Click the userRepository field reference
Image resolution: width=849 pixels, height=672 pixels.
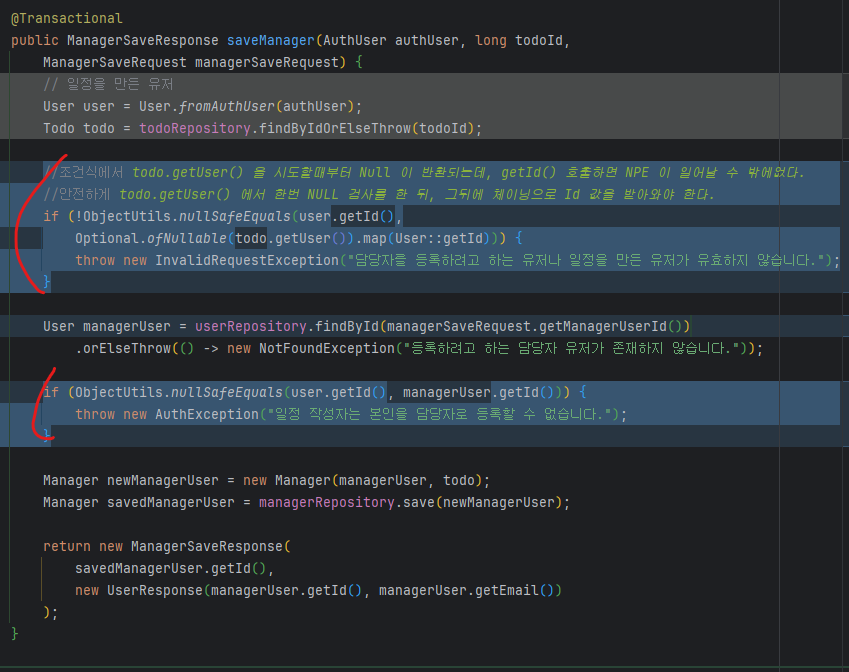(251, 327)
